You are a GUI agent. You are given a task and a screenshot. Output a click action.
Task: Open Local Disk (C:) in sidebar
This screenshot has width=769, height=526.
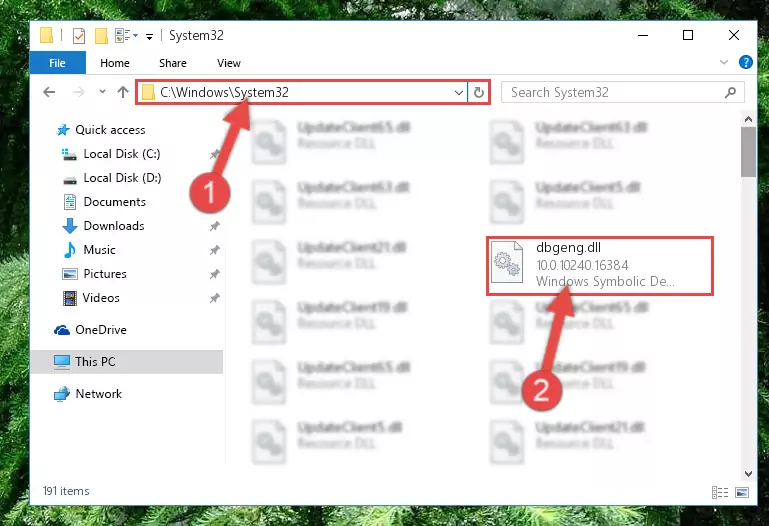pos(122,154)
